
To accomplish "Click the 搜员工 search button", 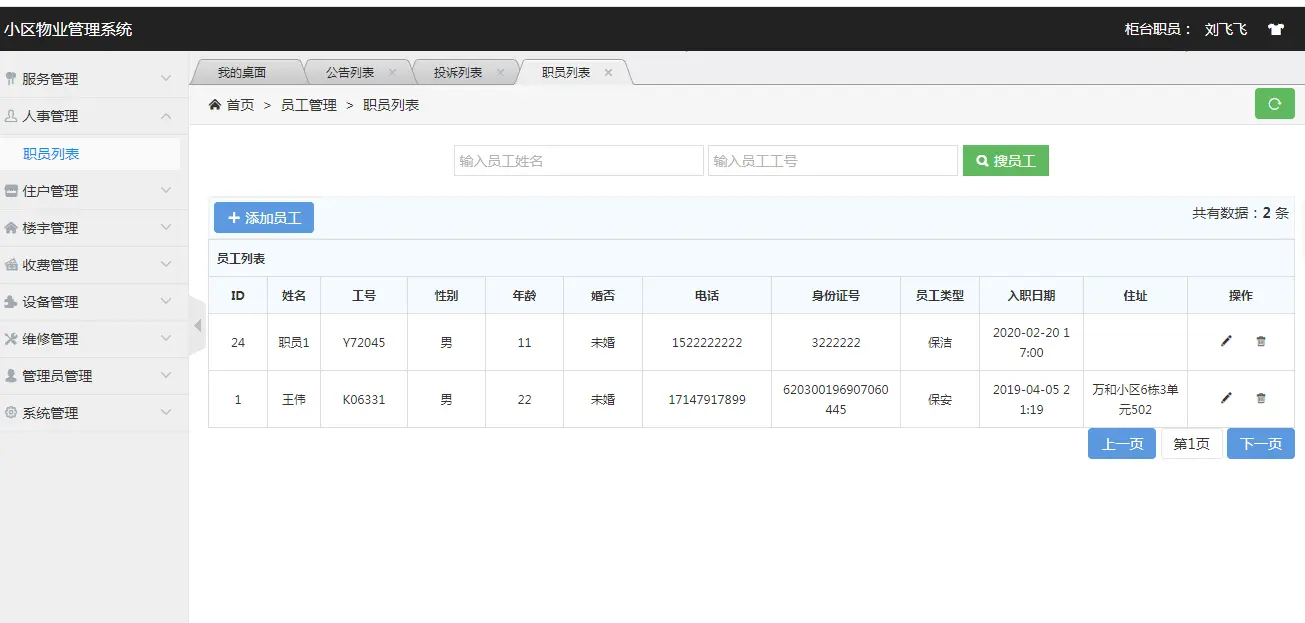I will (1006, 160).
